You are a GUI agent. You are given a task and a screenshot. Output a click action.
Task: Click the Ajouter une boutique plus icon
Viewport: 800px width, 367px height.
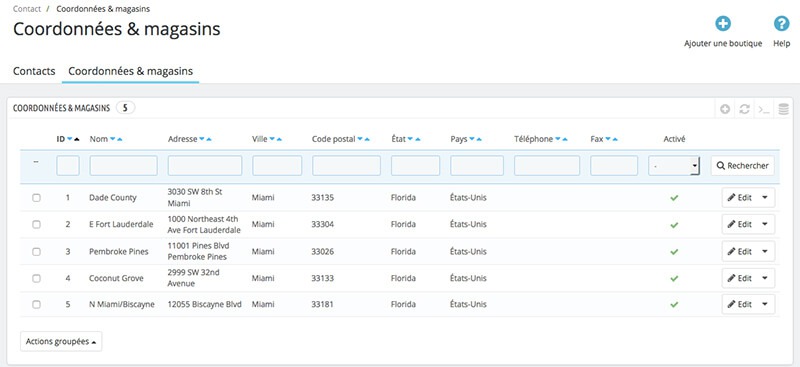pos(722,23)
